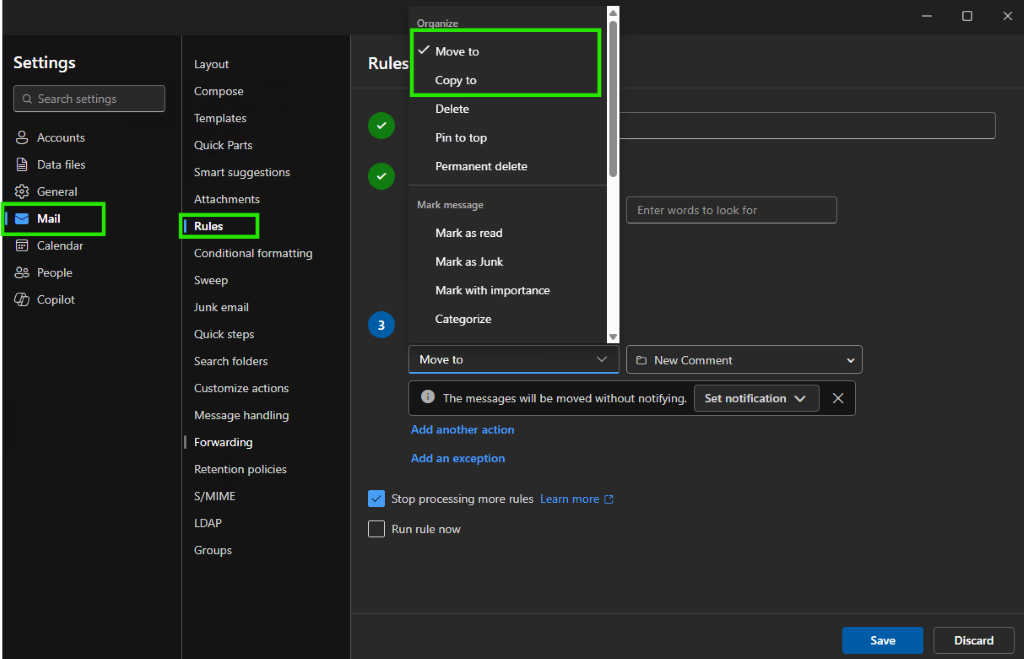The width and height of the screenshot is (1024, 659).
Task: Click the Accounts person icon
Action: pyautogui.click(x=22, y=137)
